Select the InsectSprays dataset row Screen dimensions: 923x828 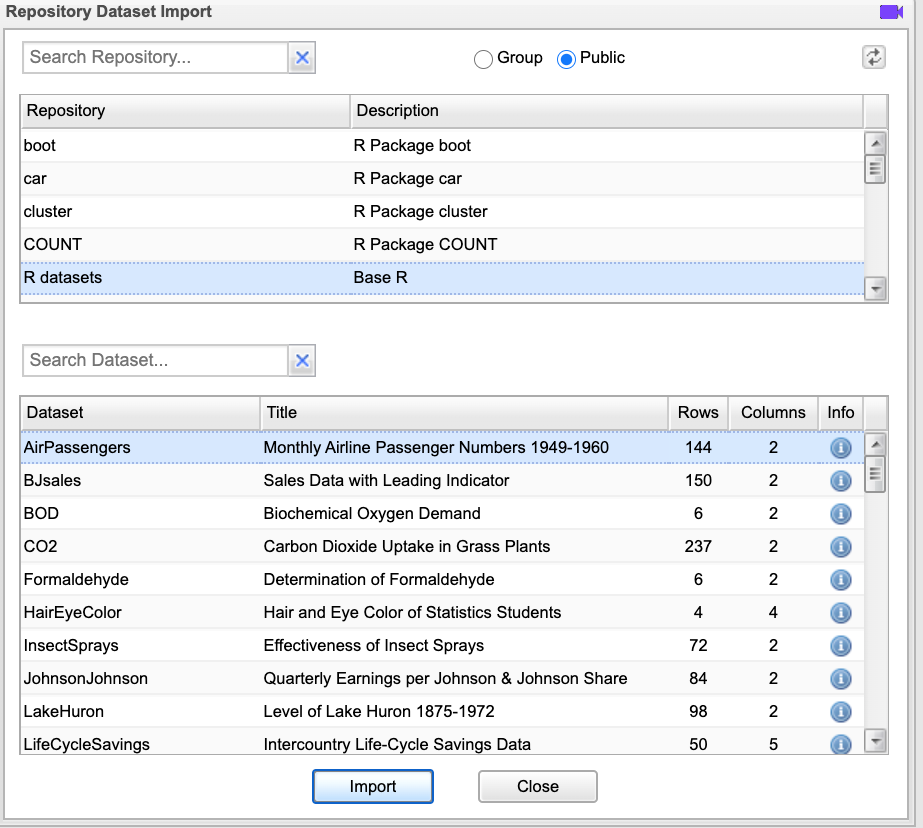(443, 646)
